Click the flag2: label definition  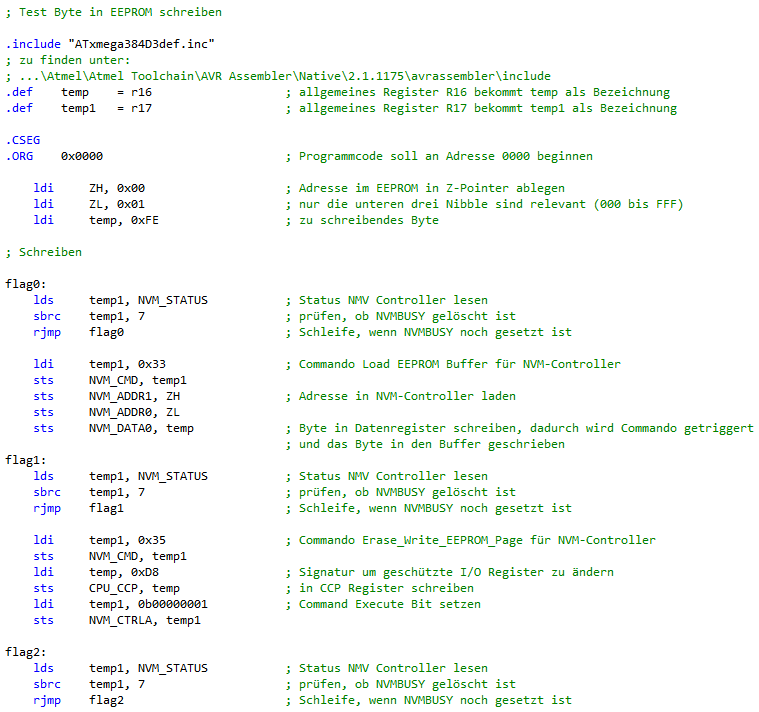pos(24,652)
